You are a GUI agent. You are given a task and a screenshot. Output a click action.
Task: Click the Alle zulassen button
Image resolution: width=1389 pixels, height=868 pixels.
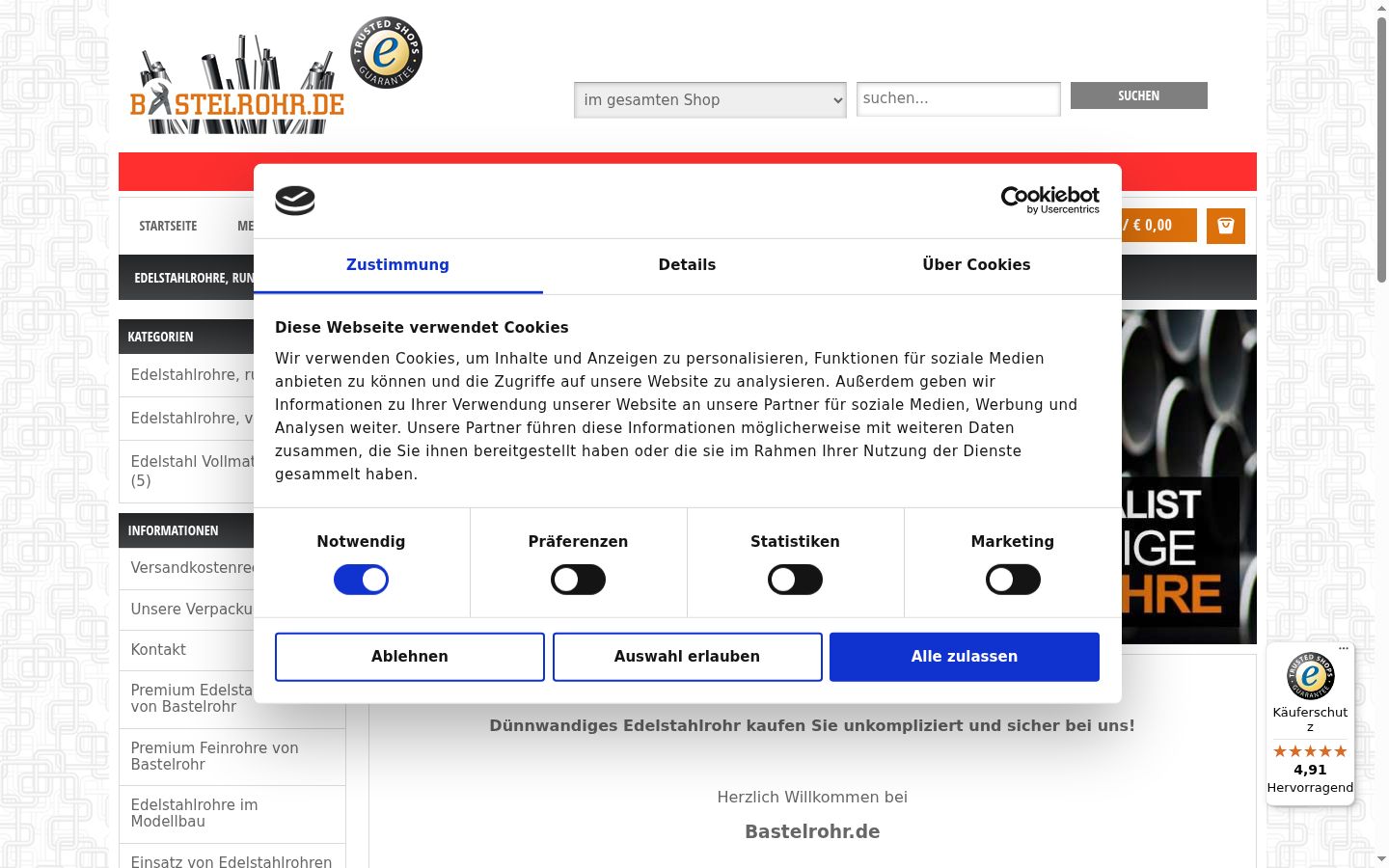965,657
